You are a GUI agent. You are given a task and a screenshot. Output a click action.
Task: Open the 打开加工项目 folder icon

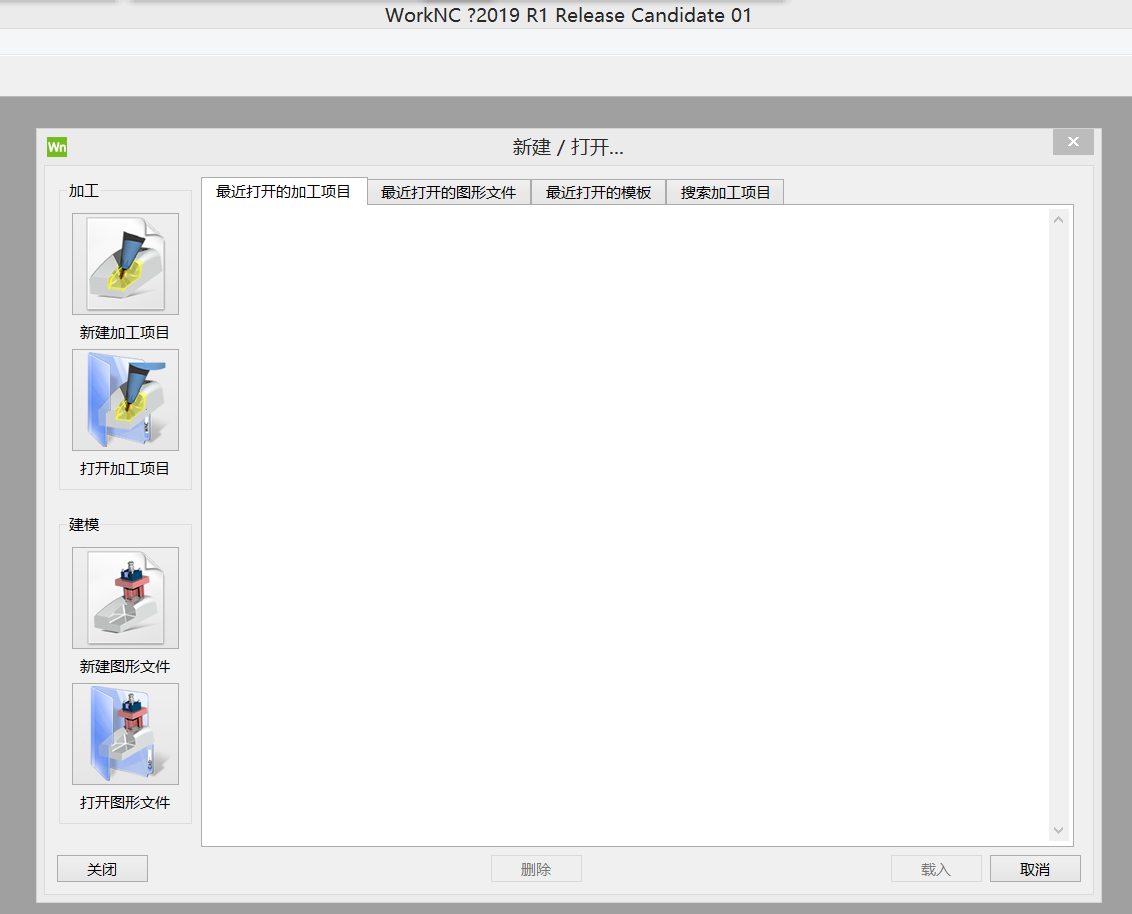click(x=126, y=400)
